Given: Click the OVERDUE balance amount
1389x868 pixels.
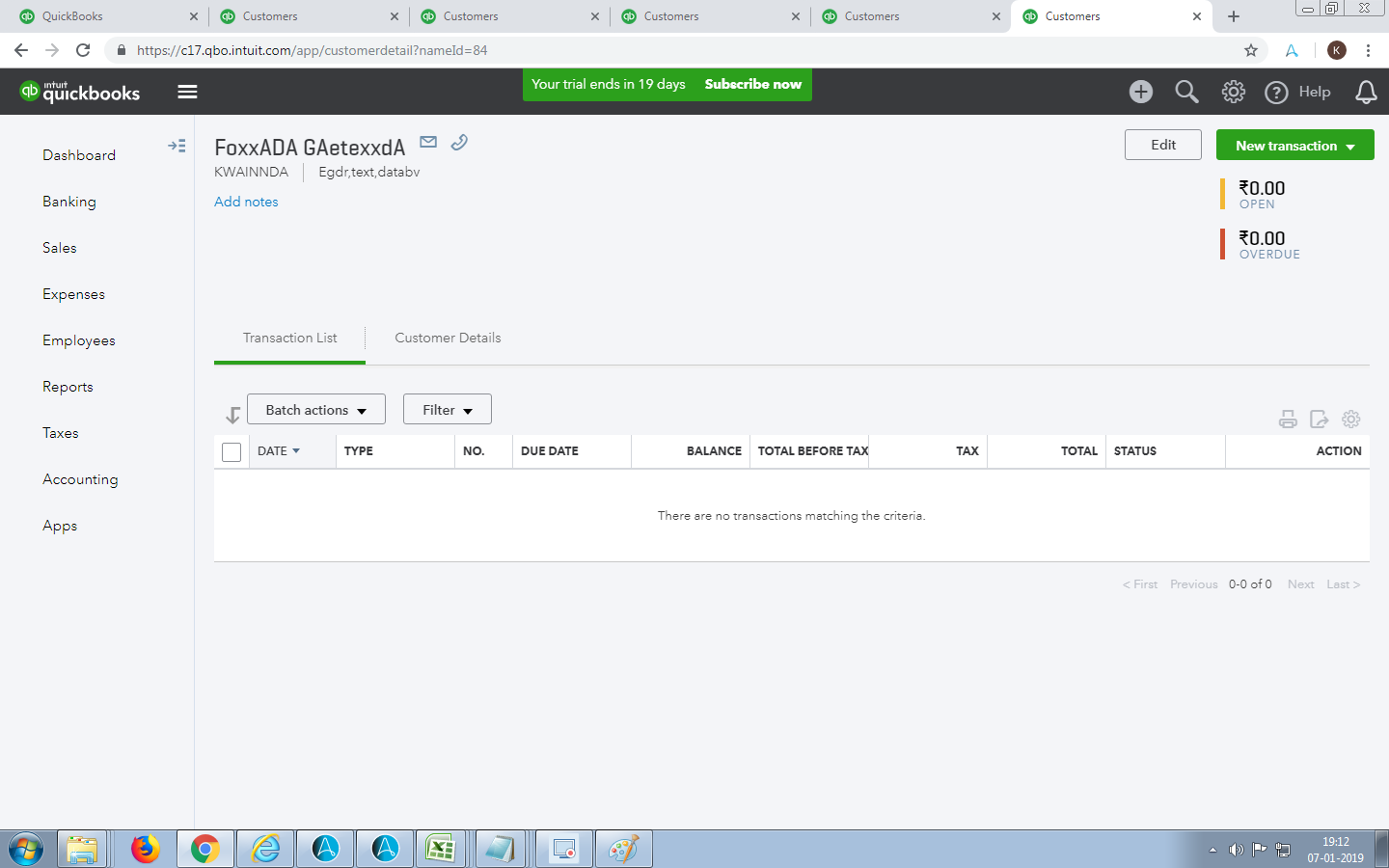Looking at the screenshot, I should [x=1262, y=238].
